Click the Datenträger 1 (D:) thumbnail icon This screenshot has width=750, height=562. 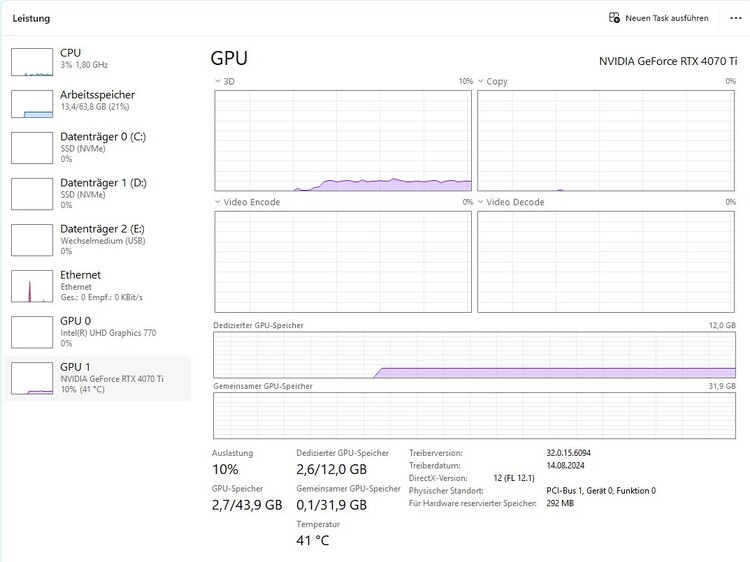[x=31, y=193]
